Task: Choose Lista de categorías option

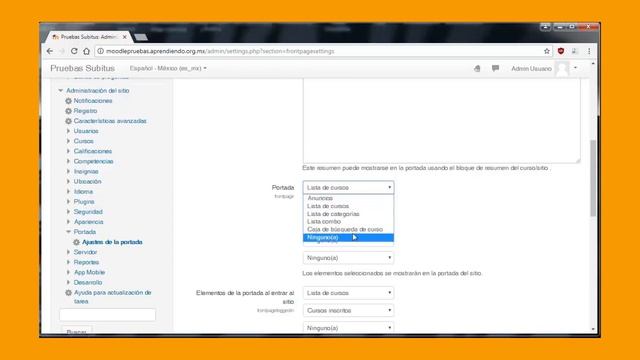Action: (348, 214)
